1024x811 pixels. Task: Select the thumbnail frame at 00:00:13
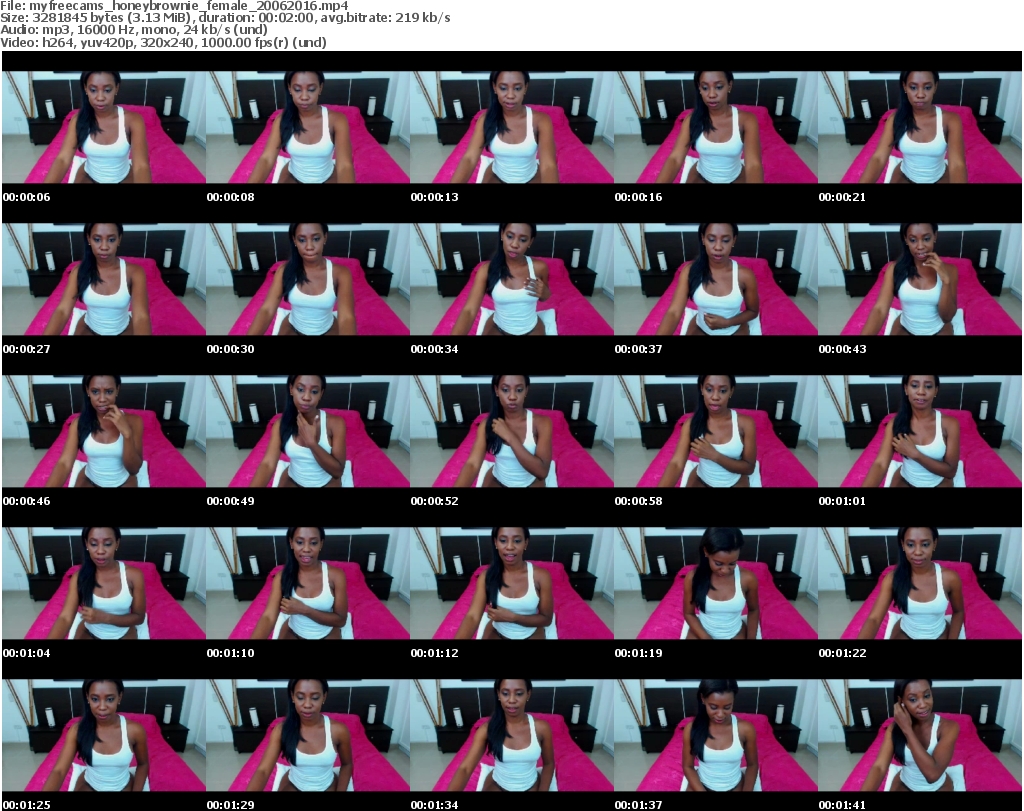click(x=512, y=127)
